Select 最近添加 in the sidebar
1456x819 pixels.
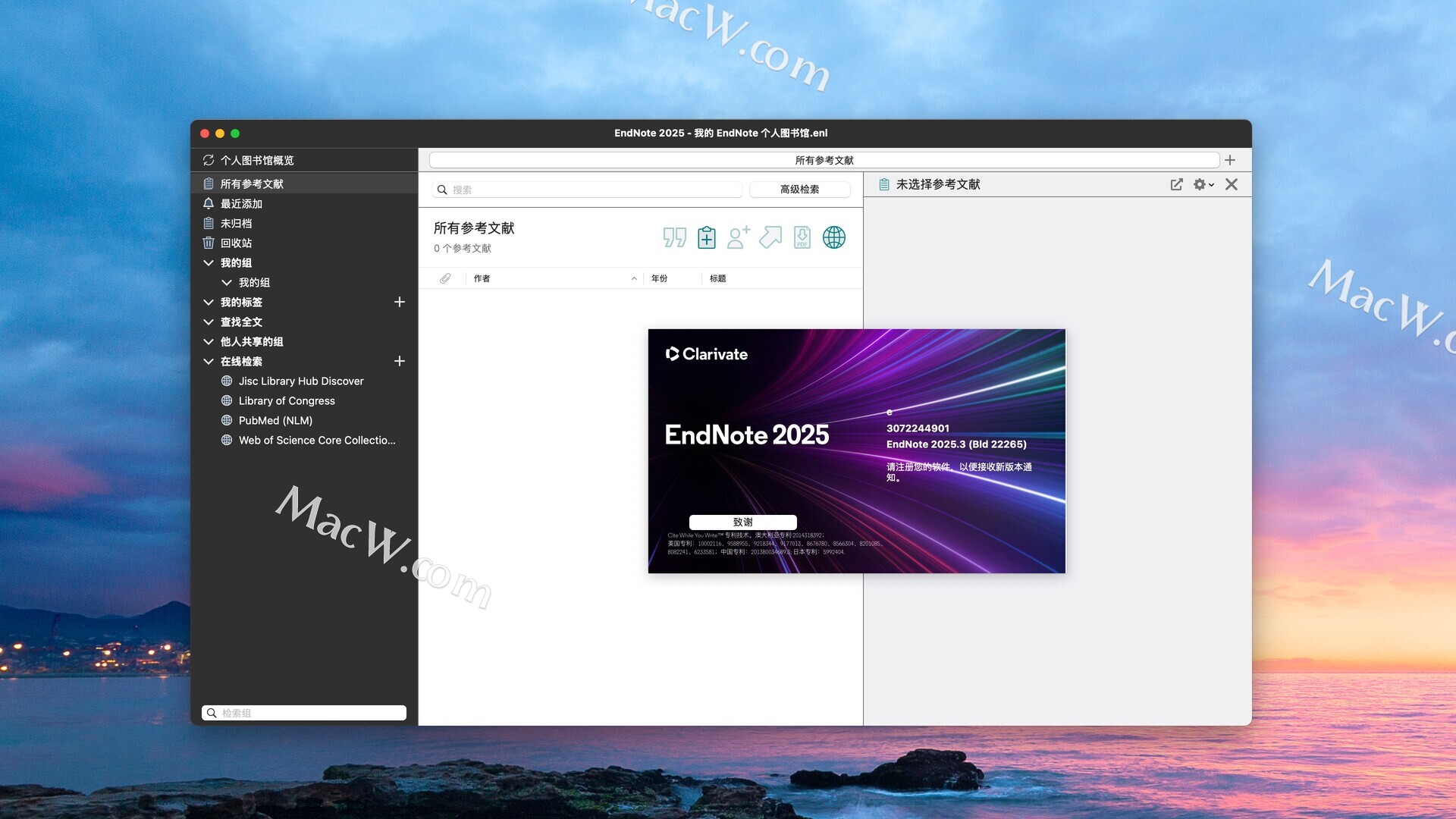[x=241, y=203]
